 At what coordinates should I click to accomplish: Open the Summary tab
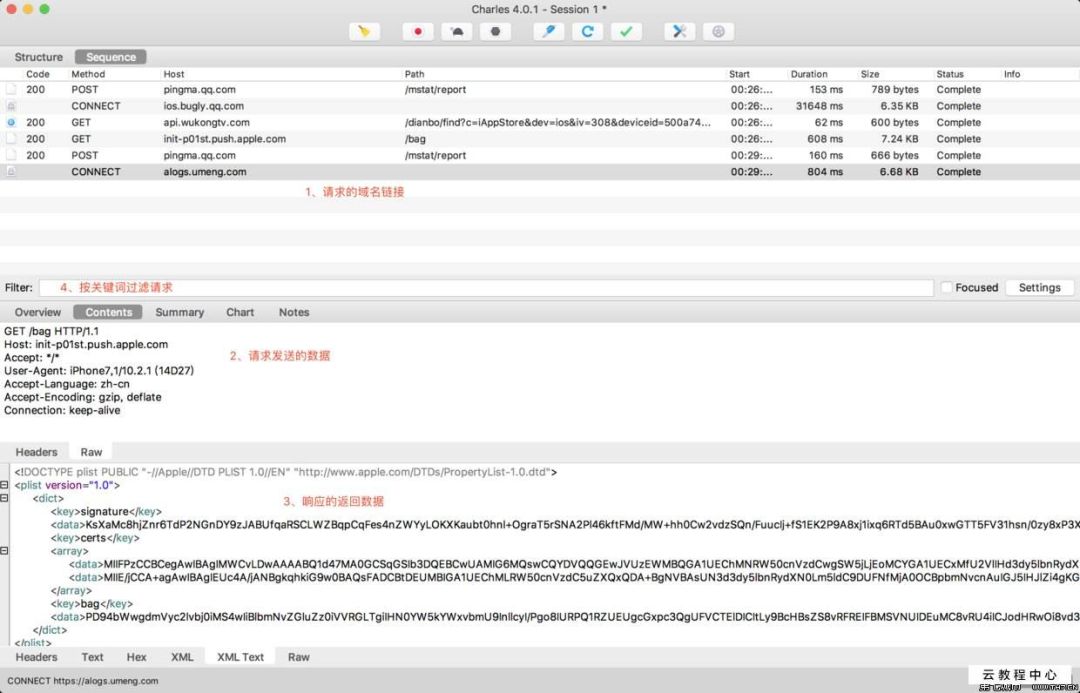click(x=180, y=312)
